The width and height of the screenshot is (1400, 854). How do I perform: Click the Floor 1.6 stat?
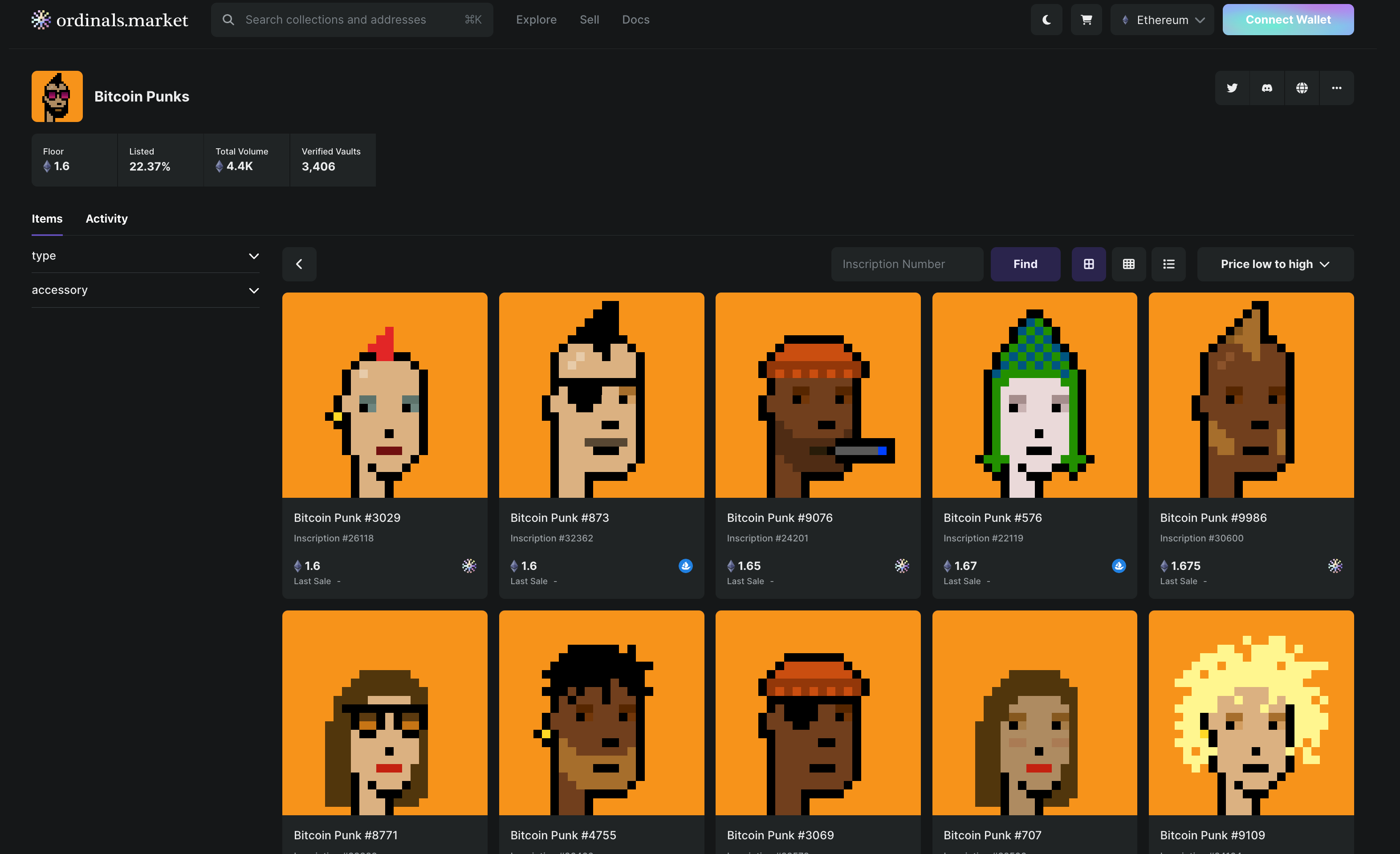[74, 160]
